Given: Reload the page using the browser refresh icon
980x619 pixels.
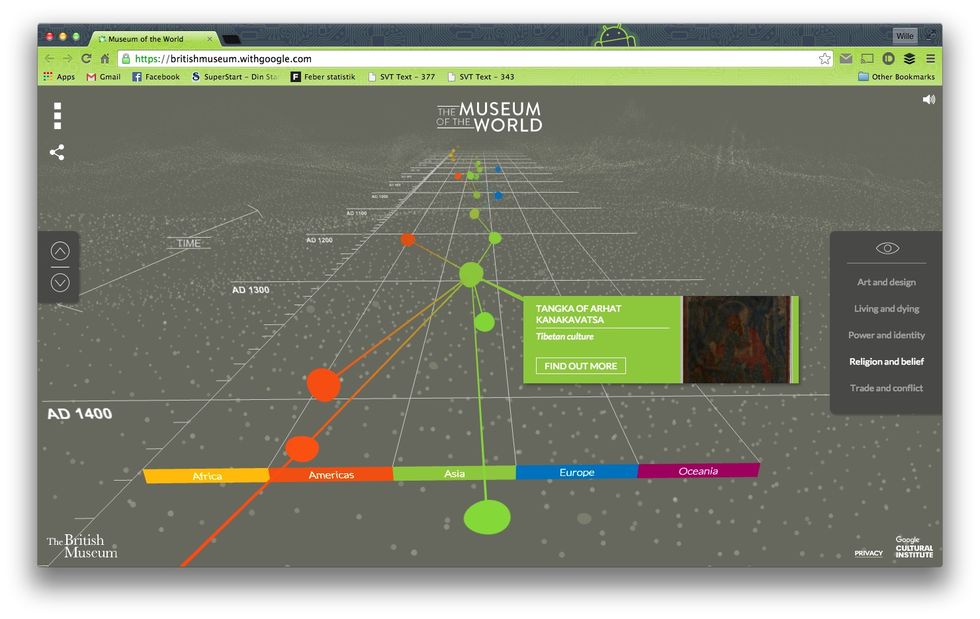Looking at the screenshot, I should [86, 59].
